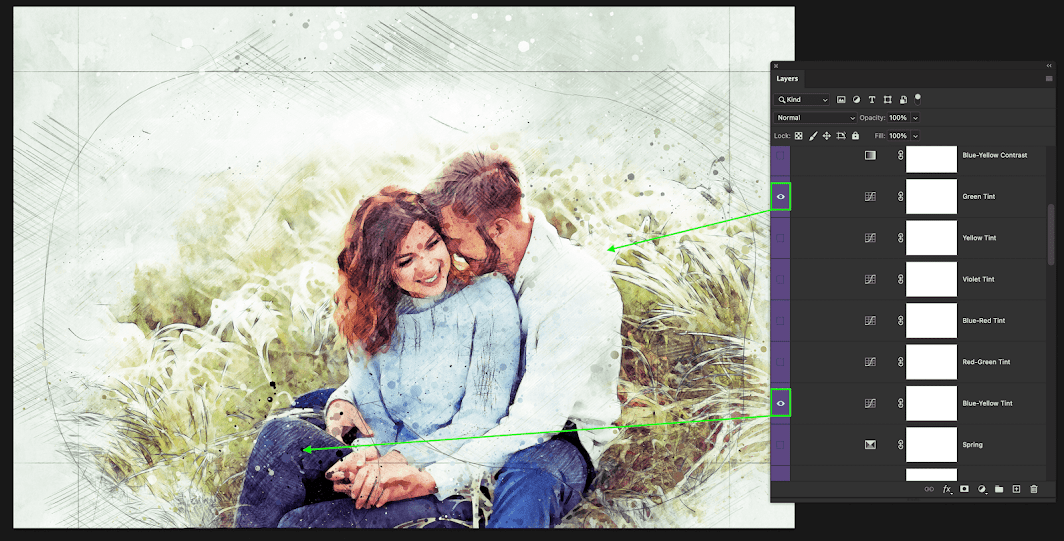Hide the Green Tint layer
The height and width of the screenshot is (541, 1064).
pyautogui.click(x=780, y=197)
